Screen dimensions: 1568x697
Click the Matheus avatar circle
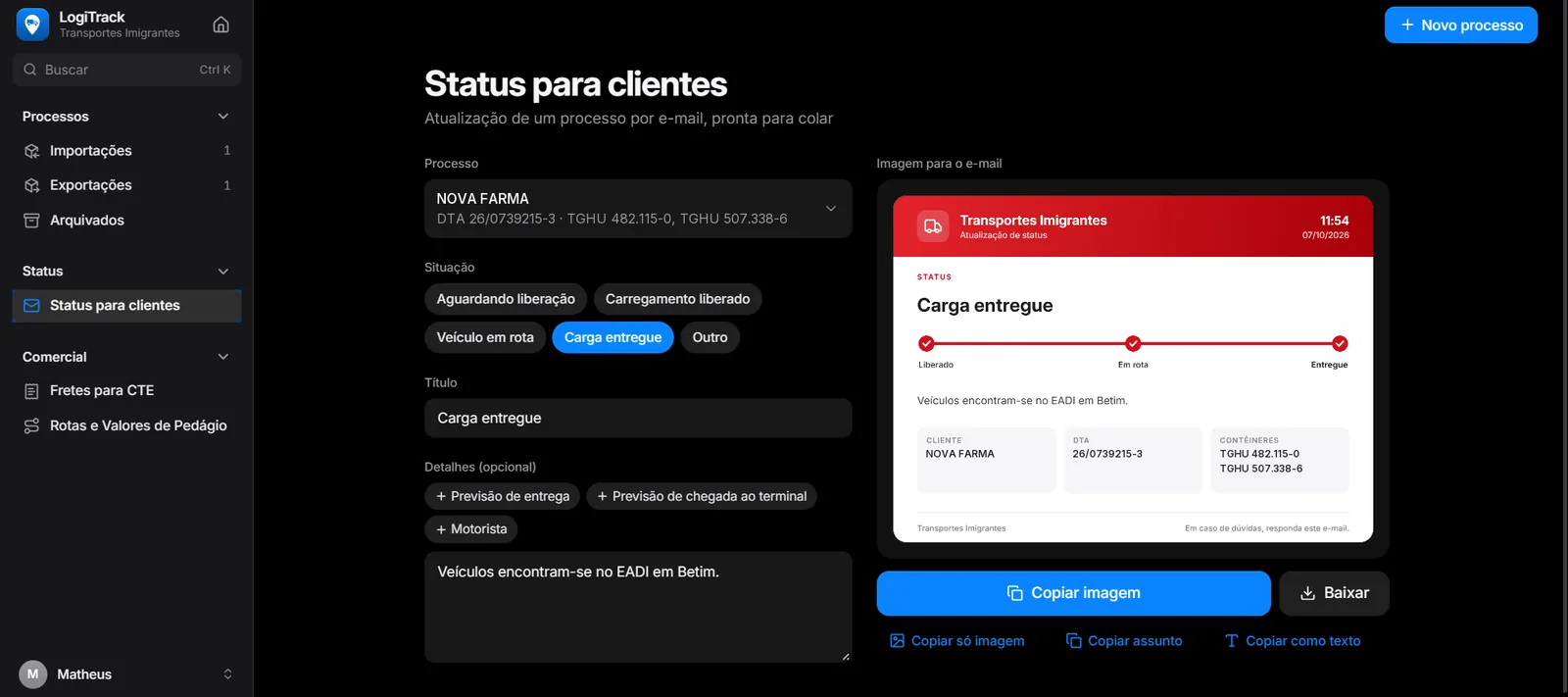point(32,674)
